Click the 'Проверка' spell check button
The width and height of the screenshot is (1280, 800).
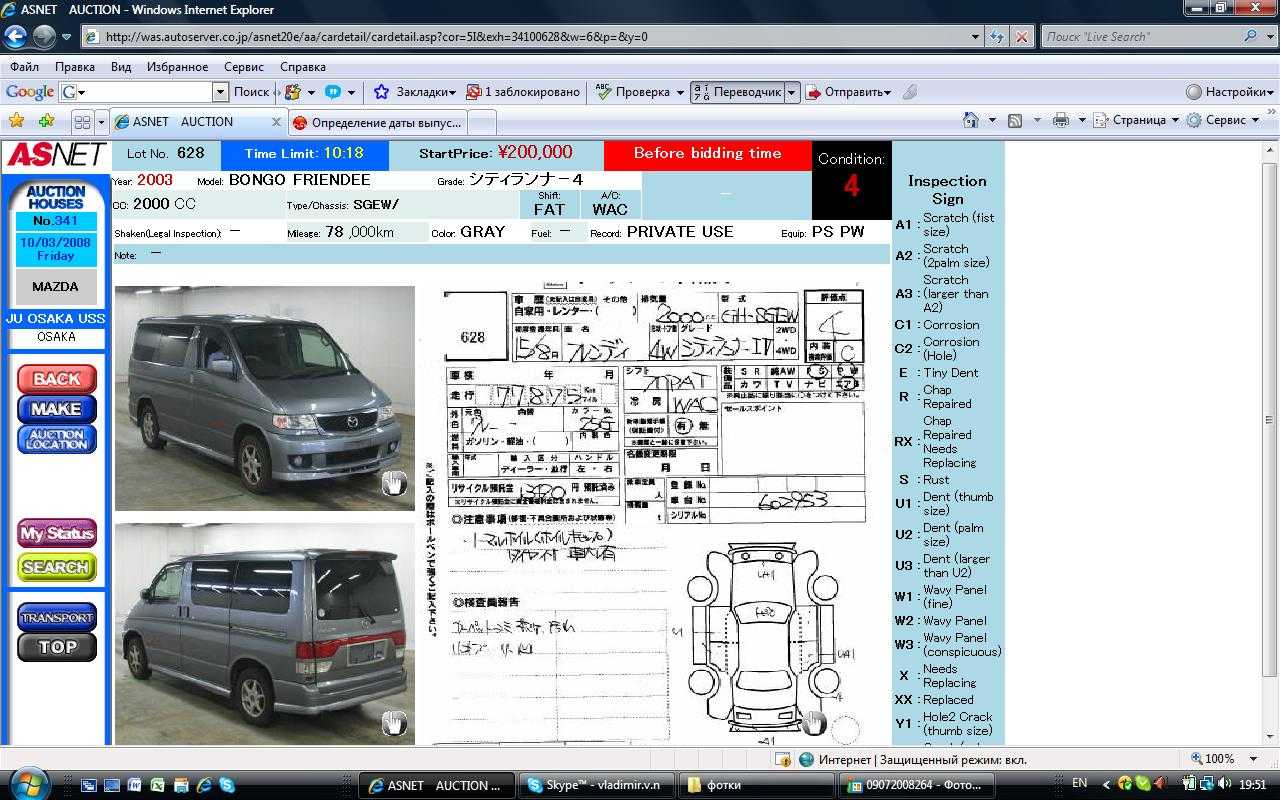(x=632, y=92)
